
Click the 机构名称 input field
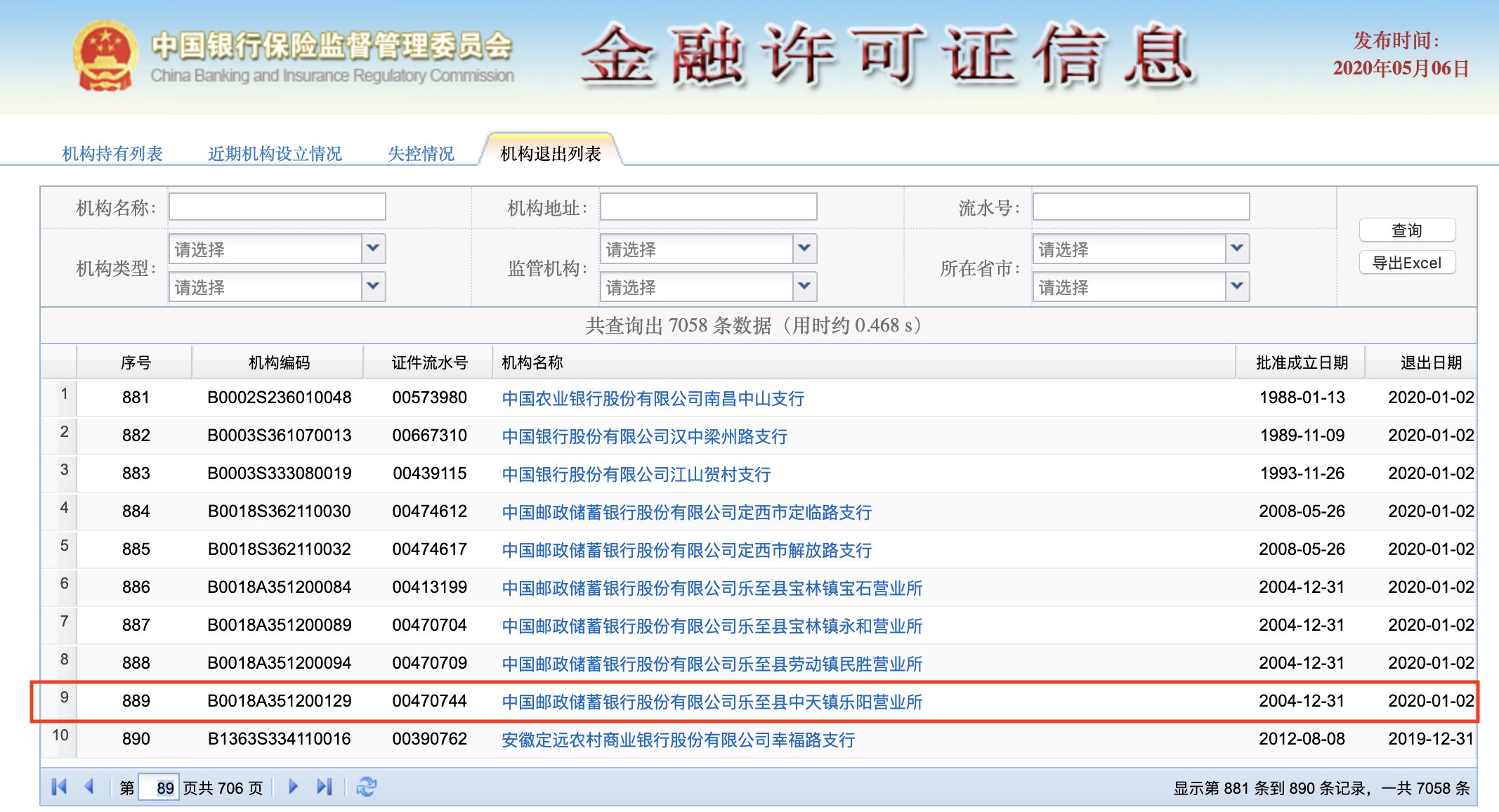(277, 206)
